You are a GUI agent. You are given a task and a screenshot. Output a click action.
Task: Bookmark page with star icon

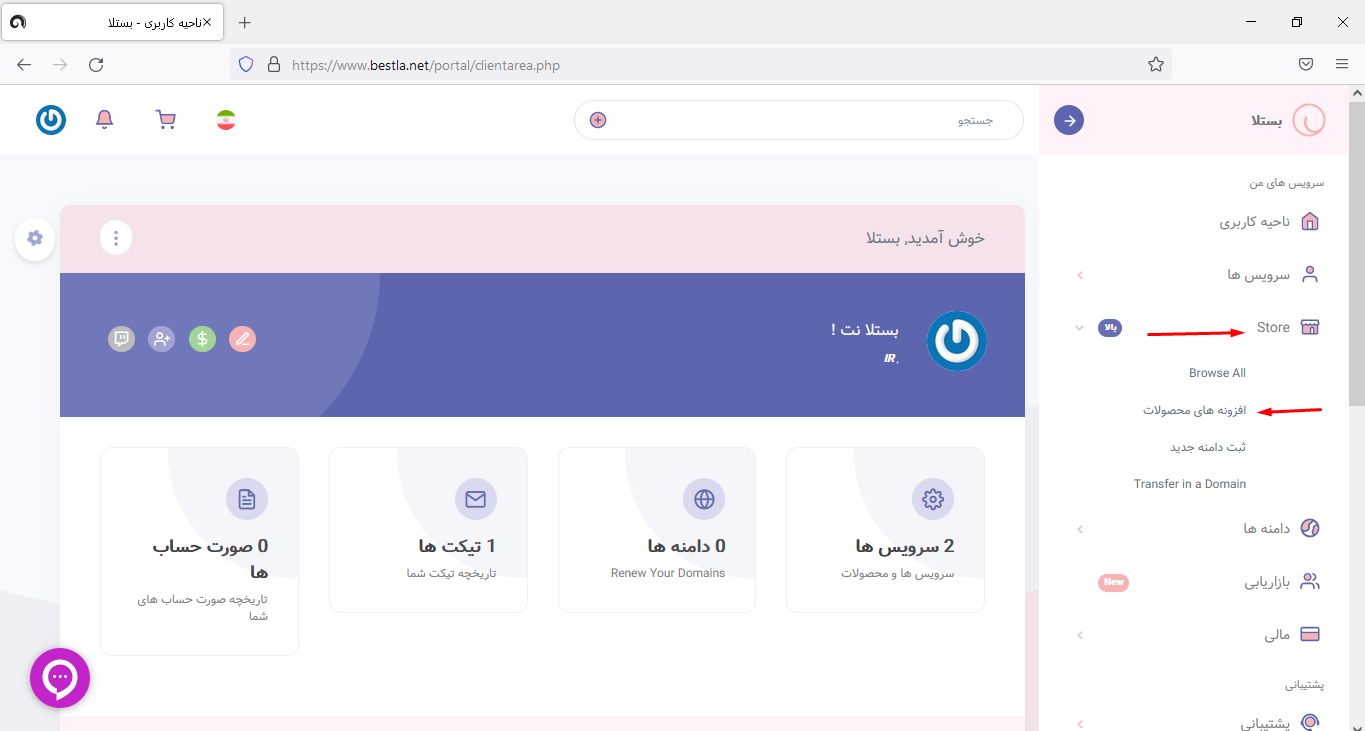(x=1156, y=65)
